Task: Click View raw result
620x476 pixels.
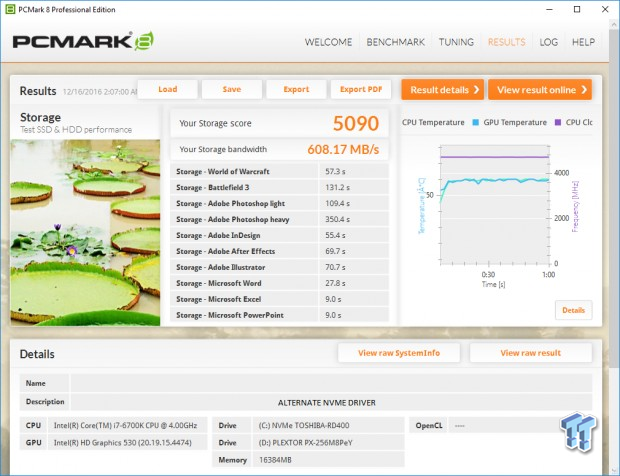Action: pyautogui.click(x=531, y=353)
